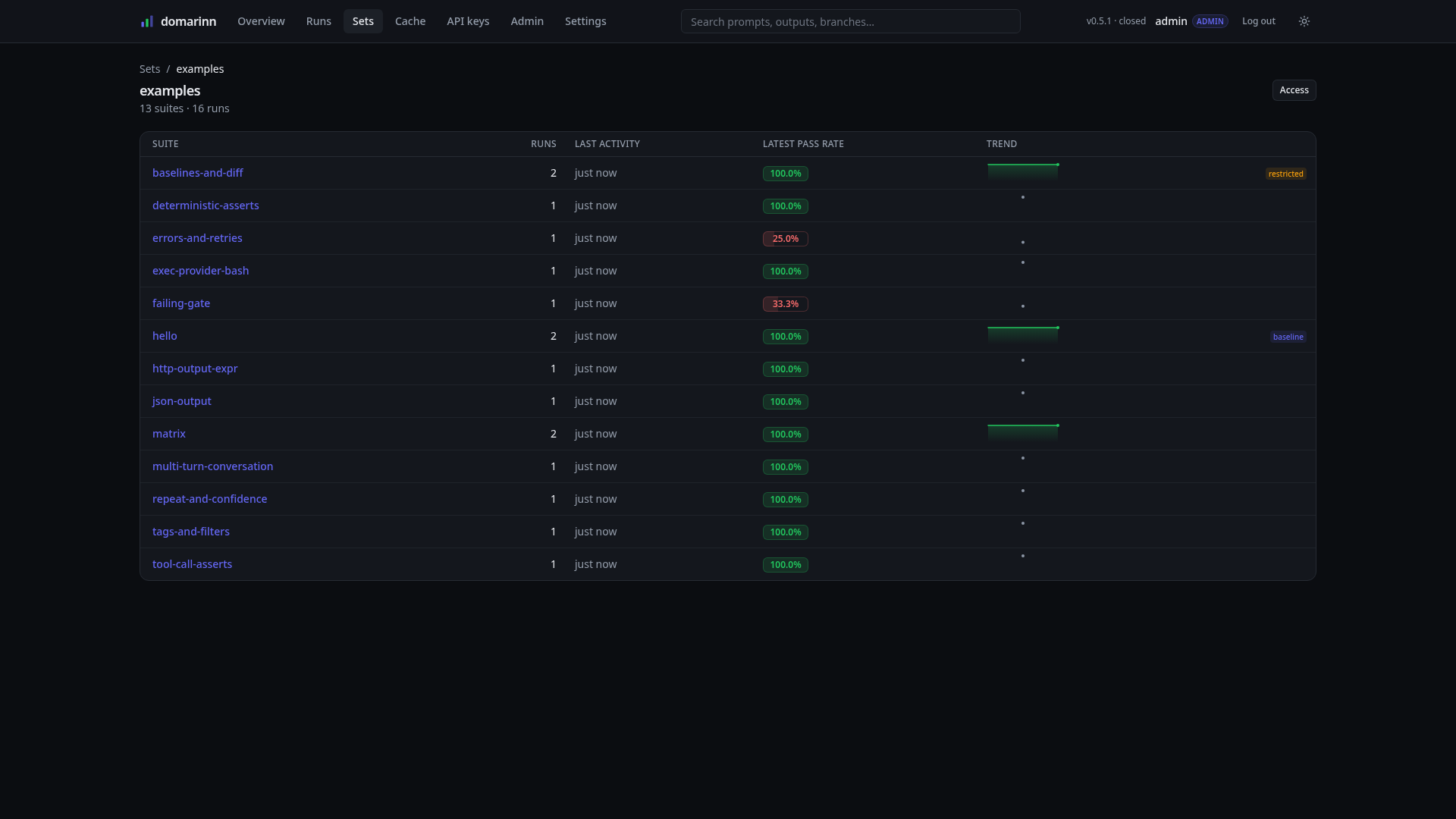Open the tool-call-asserts suite
This screenshot has width=1456, height=819.
192,564
